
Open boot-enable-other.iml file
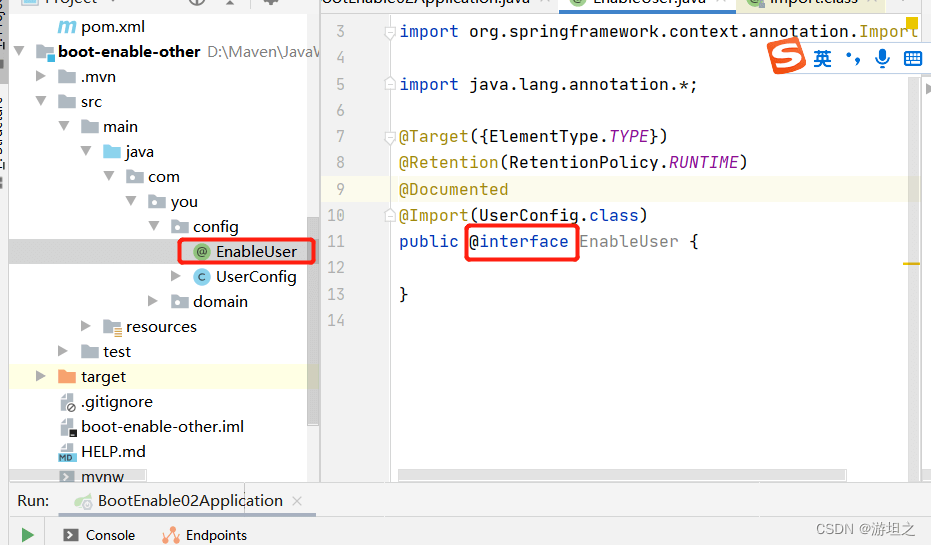[163, 427]
